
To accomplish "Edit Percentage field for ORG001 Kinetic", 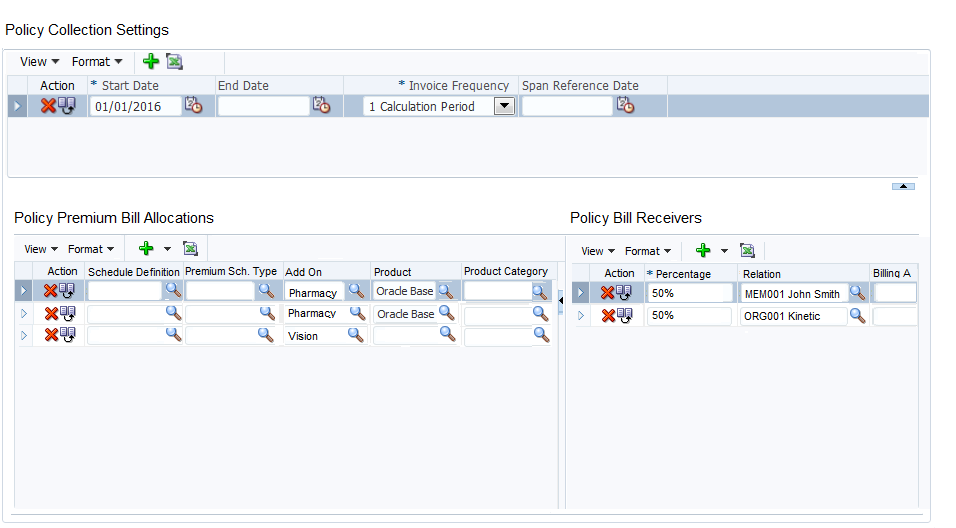I will pos(689,316).
